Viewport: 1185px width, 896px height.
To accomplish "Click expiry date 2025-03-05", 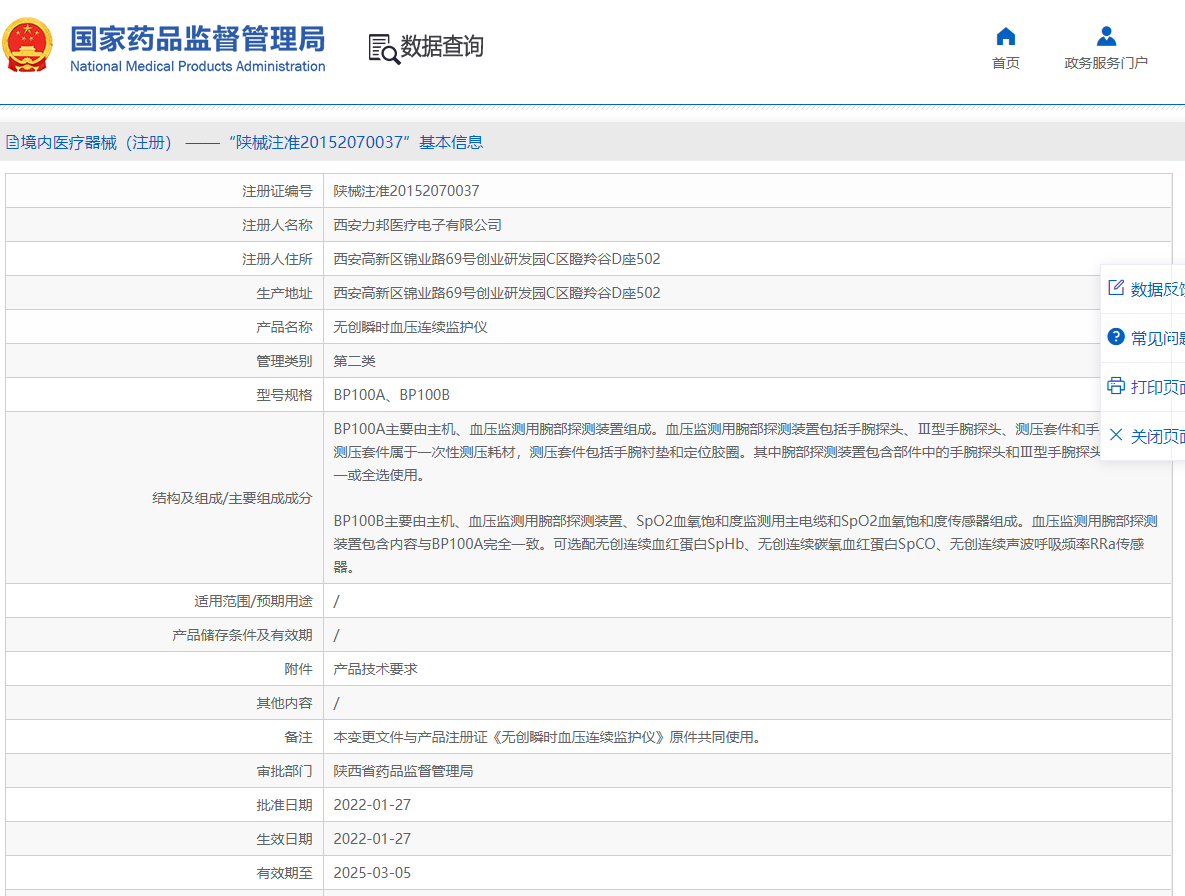I will (x=372, y=873).
